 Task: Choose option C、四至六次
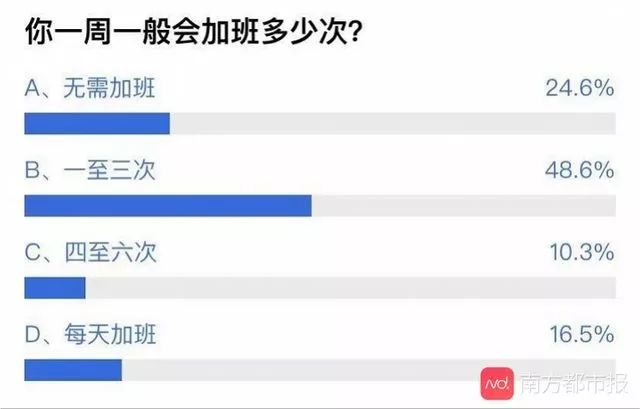(90, 253)
